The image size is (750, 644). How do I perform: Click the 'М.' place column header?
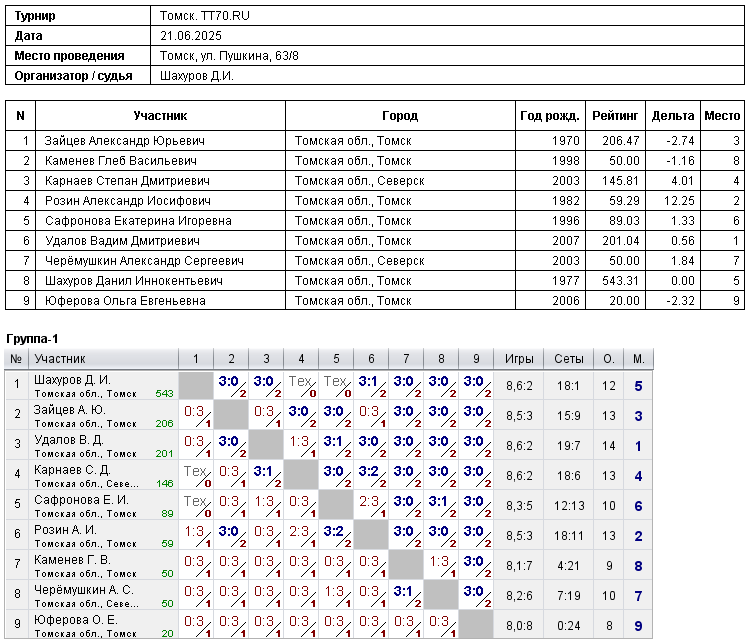coord(639,359)
